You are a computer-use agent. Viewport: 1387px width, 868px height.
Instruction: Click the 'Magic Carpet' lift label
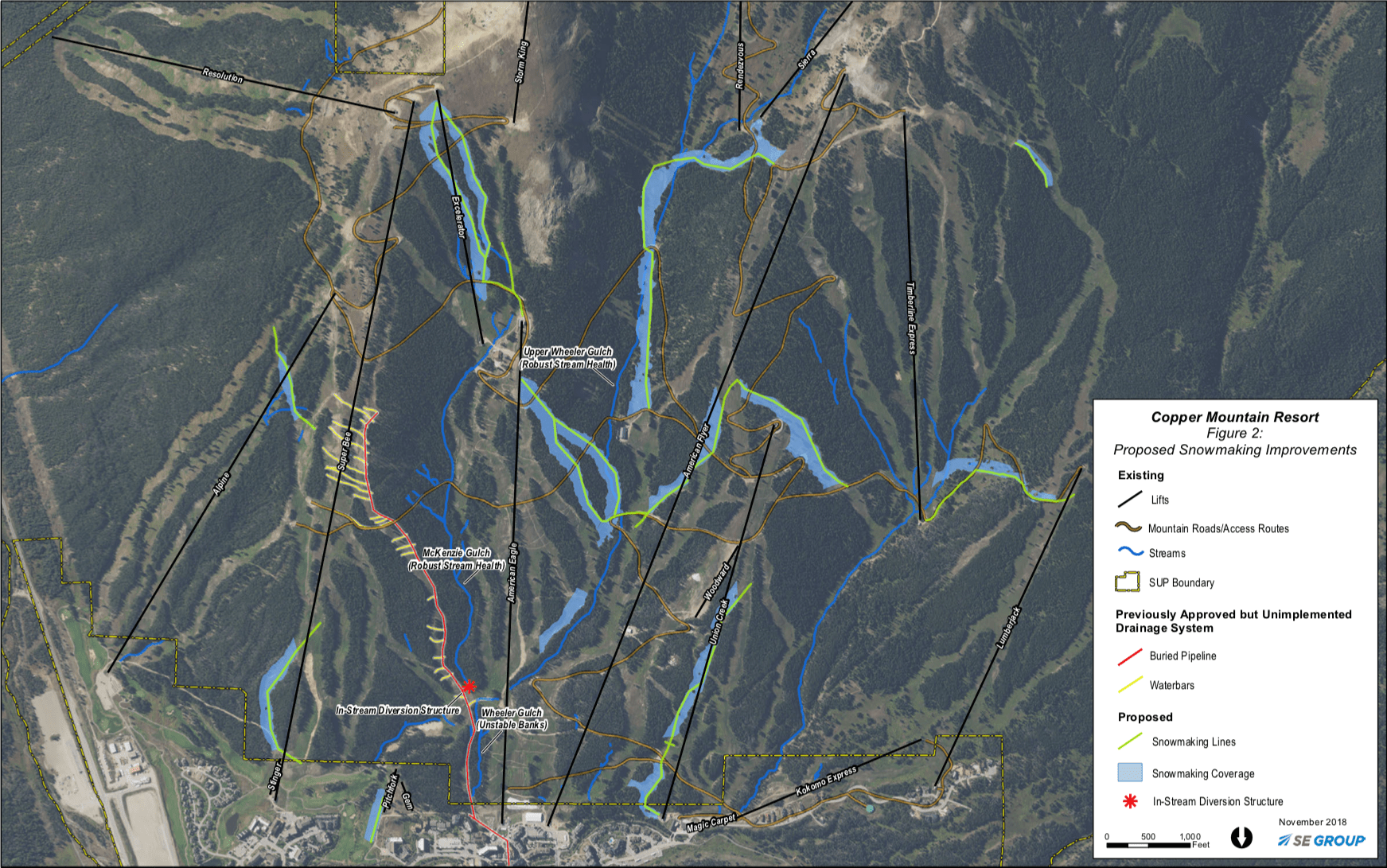(711, 823)
